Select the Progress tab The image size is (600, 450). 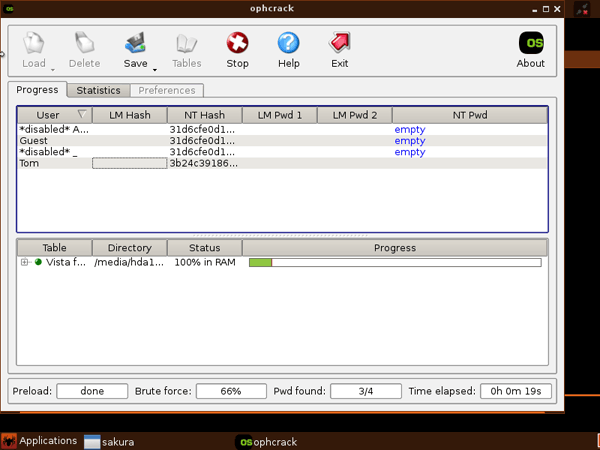[x=38, y=90]
